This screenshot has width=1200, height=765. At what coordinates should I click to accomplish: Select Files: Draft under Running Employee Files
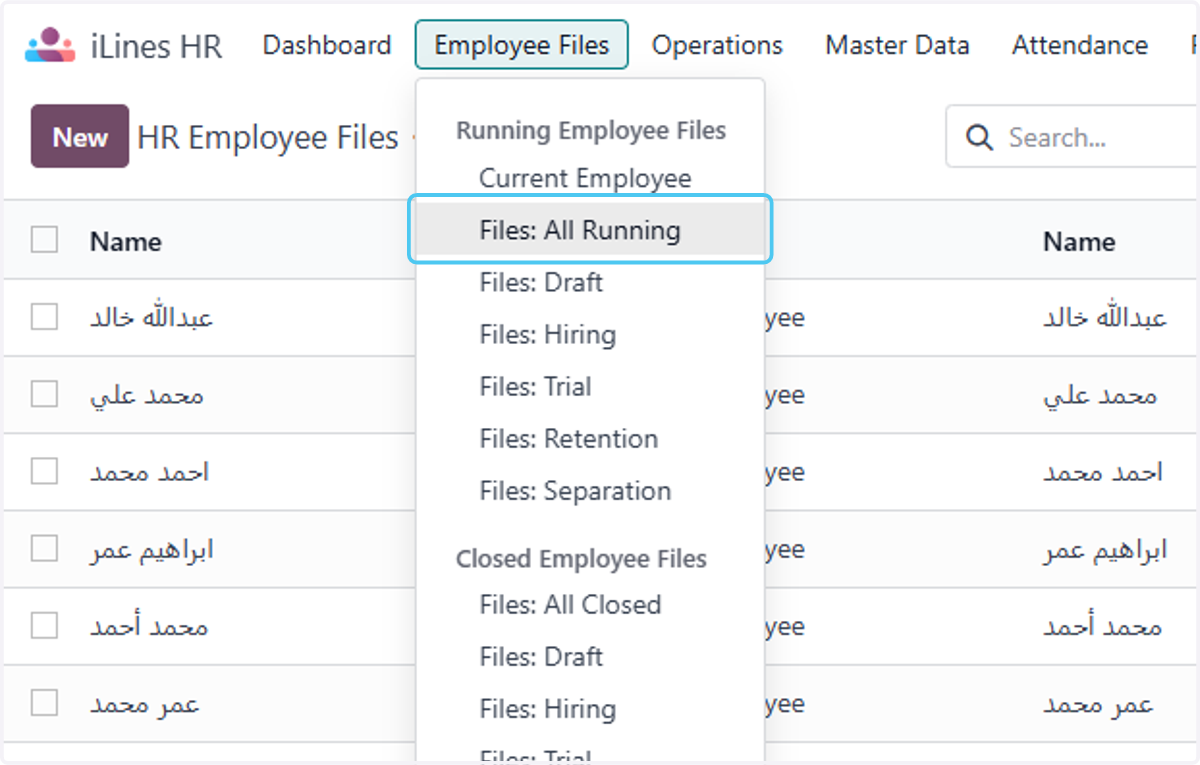(541, 282)
